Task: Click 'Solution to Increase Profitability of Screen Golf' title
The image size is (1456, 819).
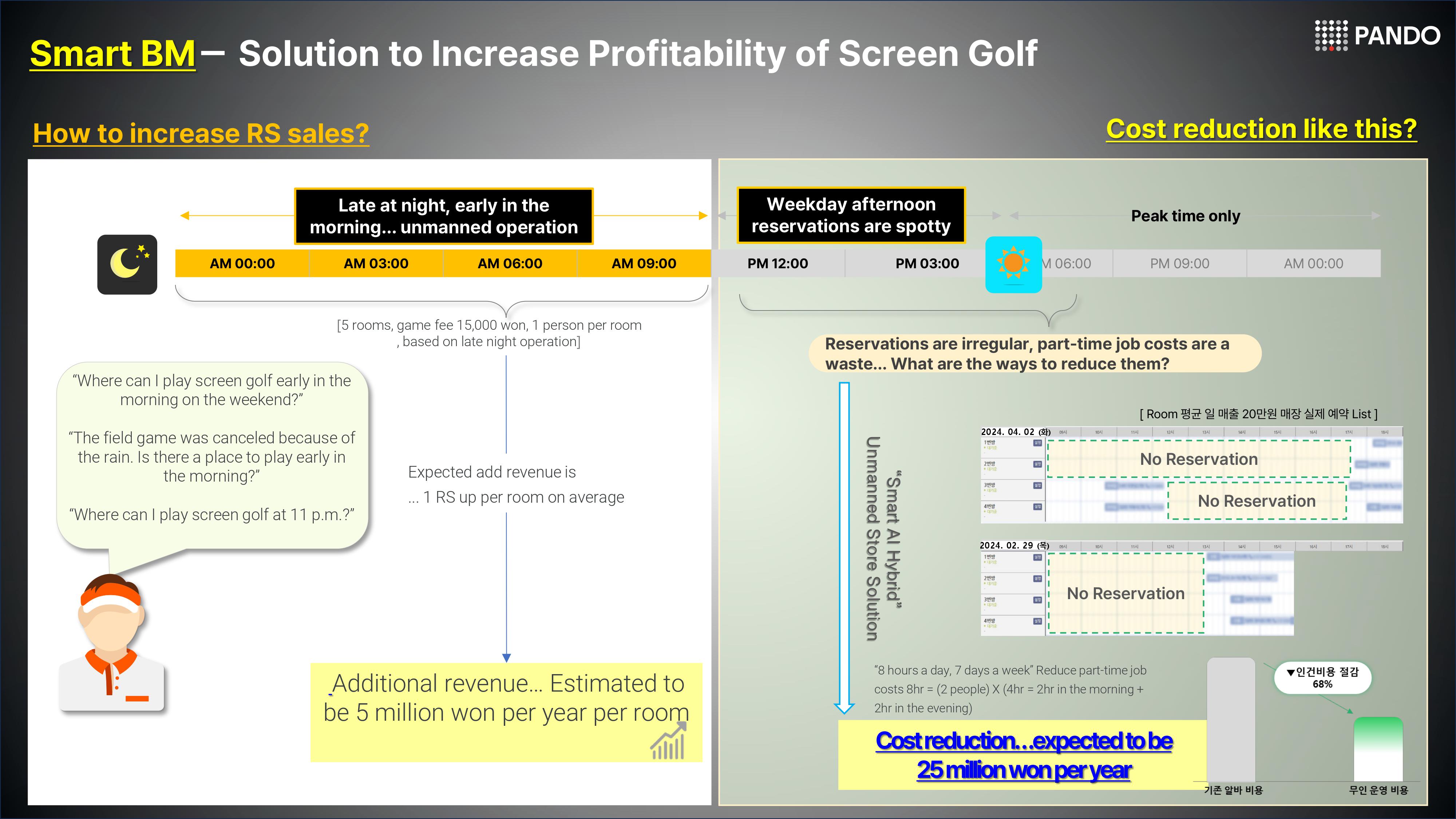Action: tap(638, 54)
